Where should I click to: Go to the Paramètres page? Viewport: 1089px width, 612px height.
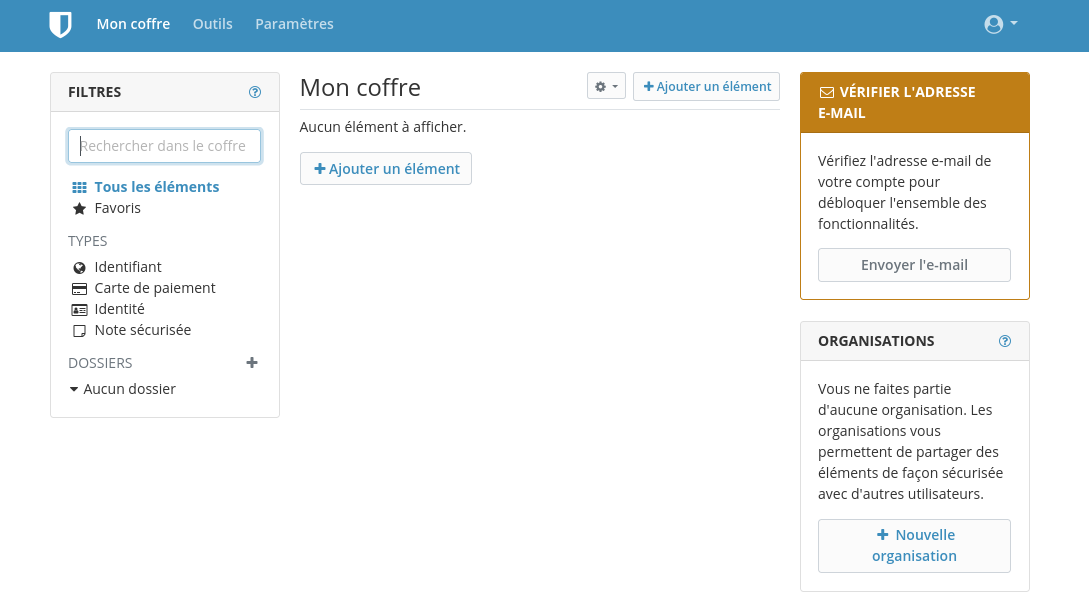pyautogui.click(x=294, y=24)
